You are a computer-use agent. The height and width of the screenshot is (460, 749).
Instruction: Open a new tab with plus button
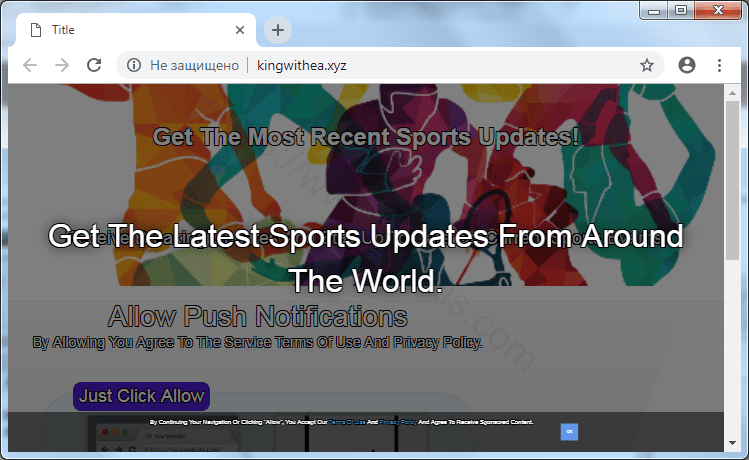[278, 30]
